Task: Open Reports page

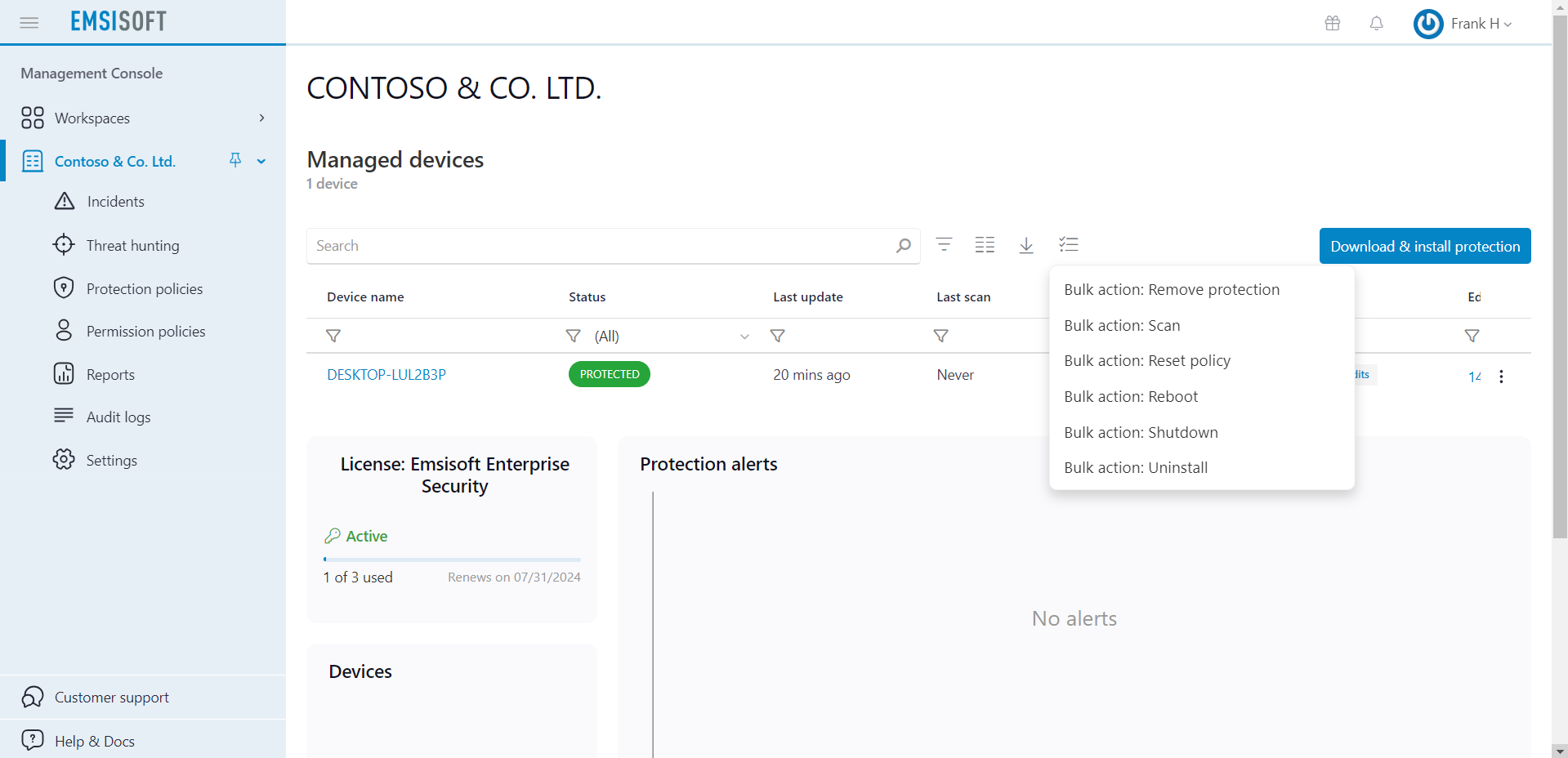Action: (x=110, y=375)
